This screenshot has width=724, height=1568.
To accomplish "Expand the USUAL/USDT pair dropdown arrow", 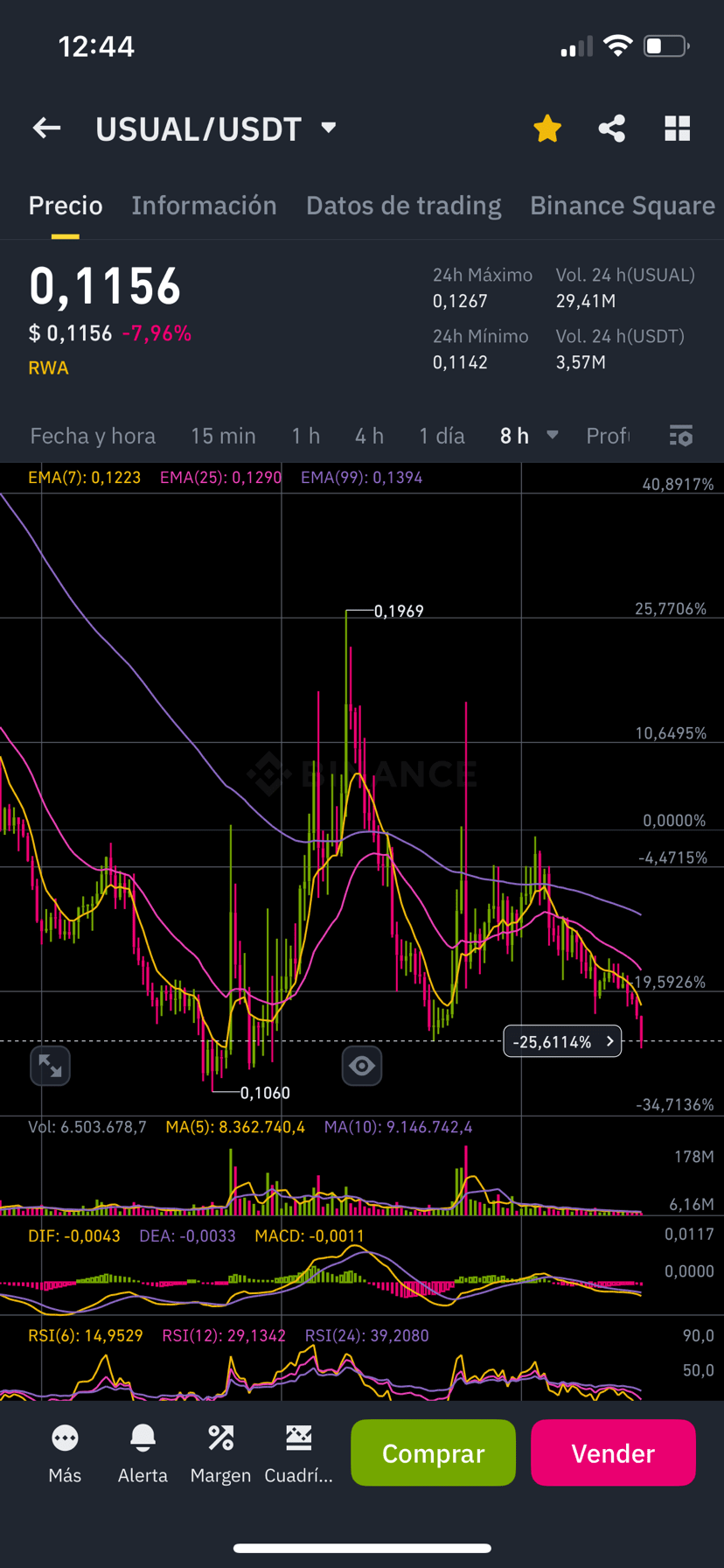I will (329, 128).
